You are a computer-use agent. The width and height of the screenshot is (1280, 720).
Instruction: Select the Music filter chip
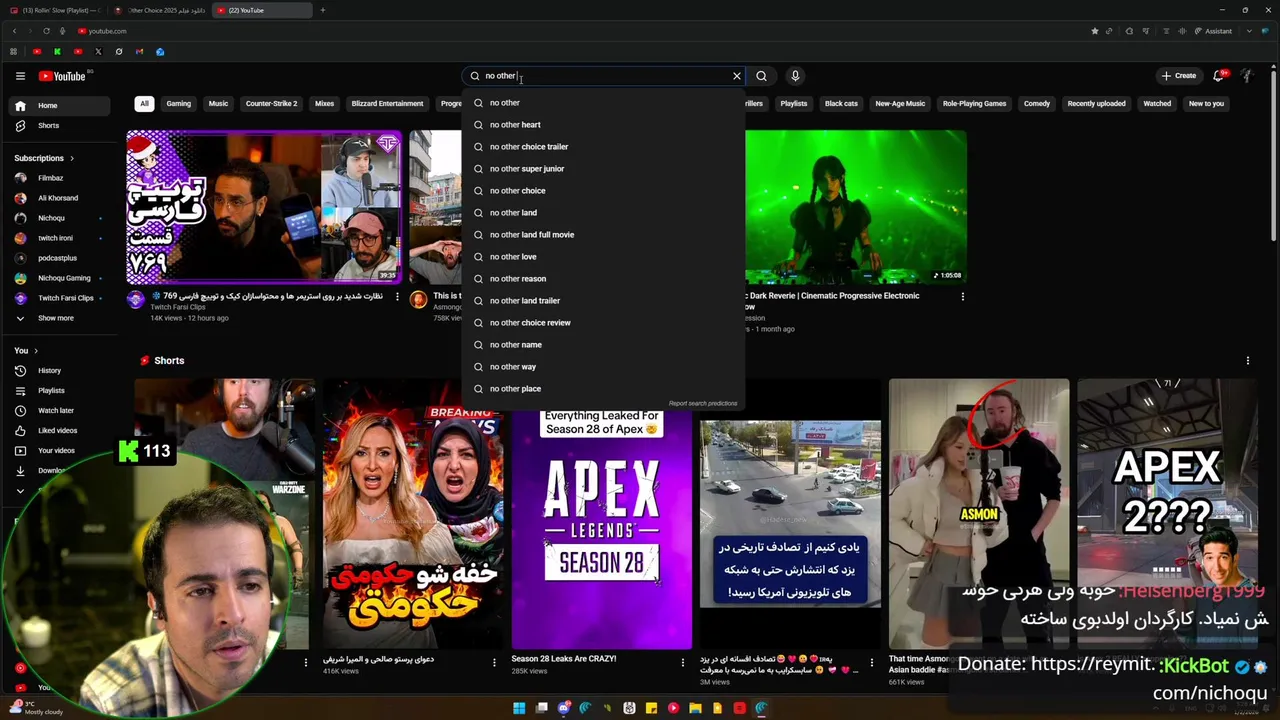click(x=218, y=103)
